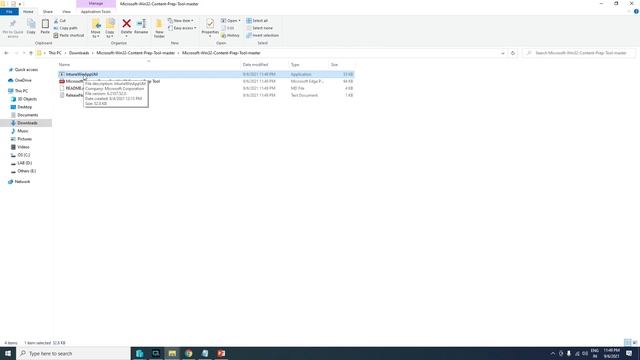Go back with the navigation arrow
Viewport: 640px width, 360px height.
[6, 53]
